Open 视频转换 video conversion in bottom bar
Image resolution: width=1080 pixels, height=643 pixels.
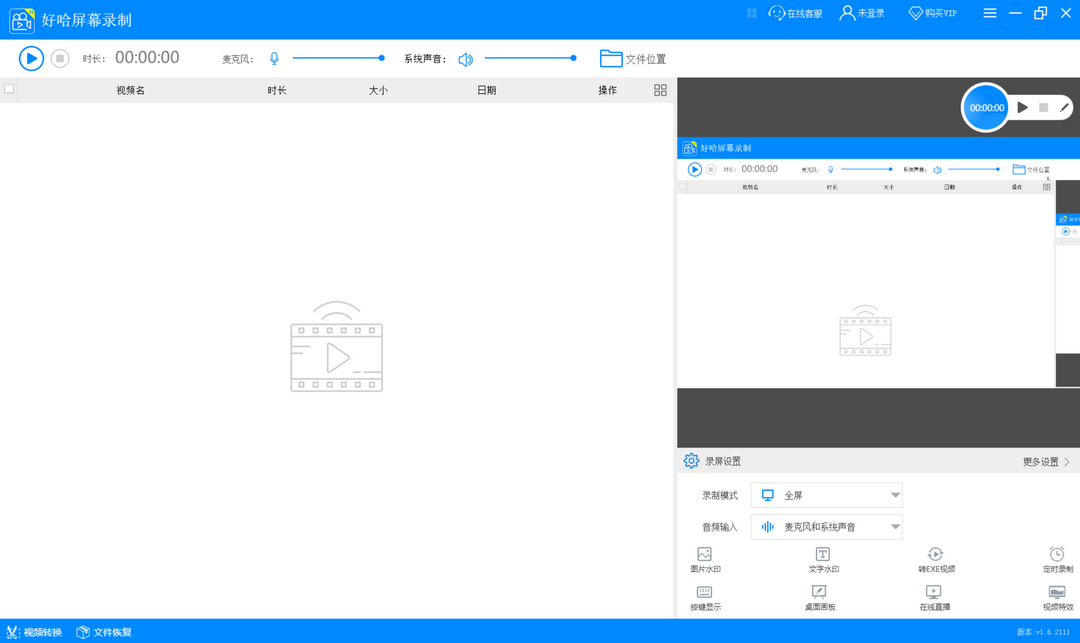tap(34, 632)
